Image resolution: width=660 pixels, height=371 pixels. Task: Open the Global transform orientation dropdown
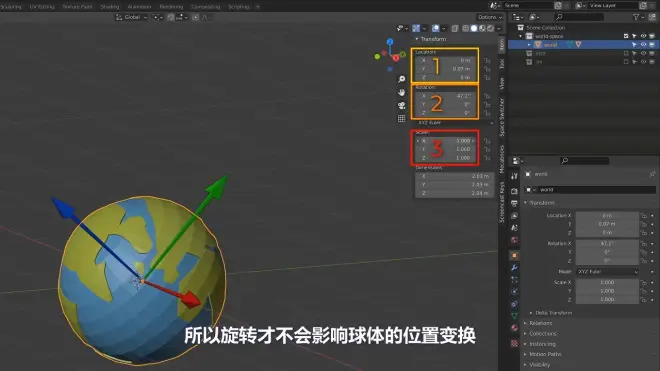click(x=132, y=17)
